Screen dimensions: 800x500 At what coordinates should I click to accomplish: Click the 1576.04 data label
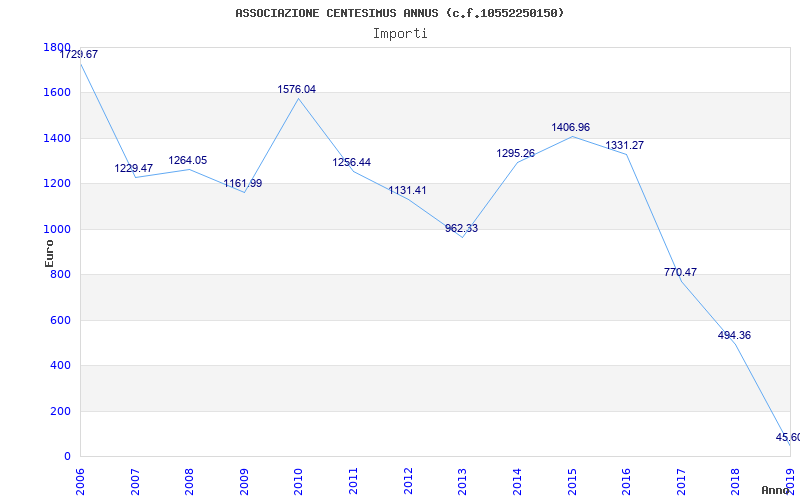296,89
